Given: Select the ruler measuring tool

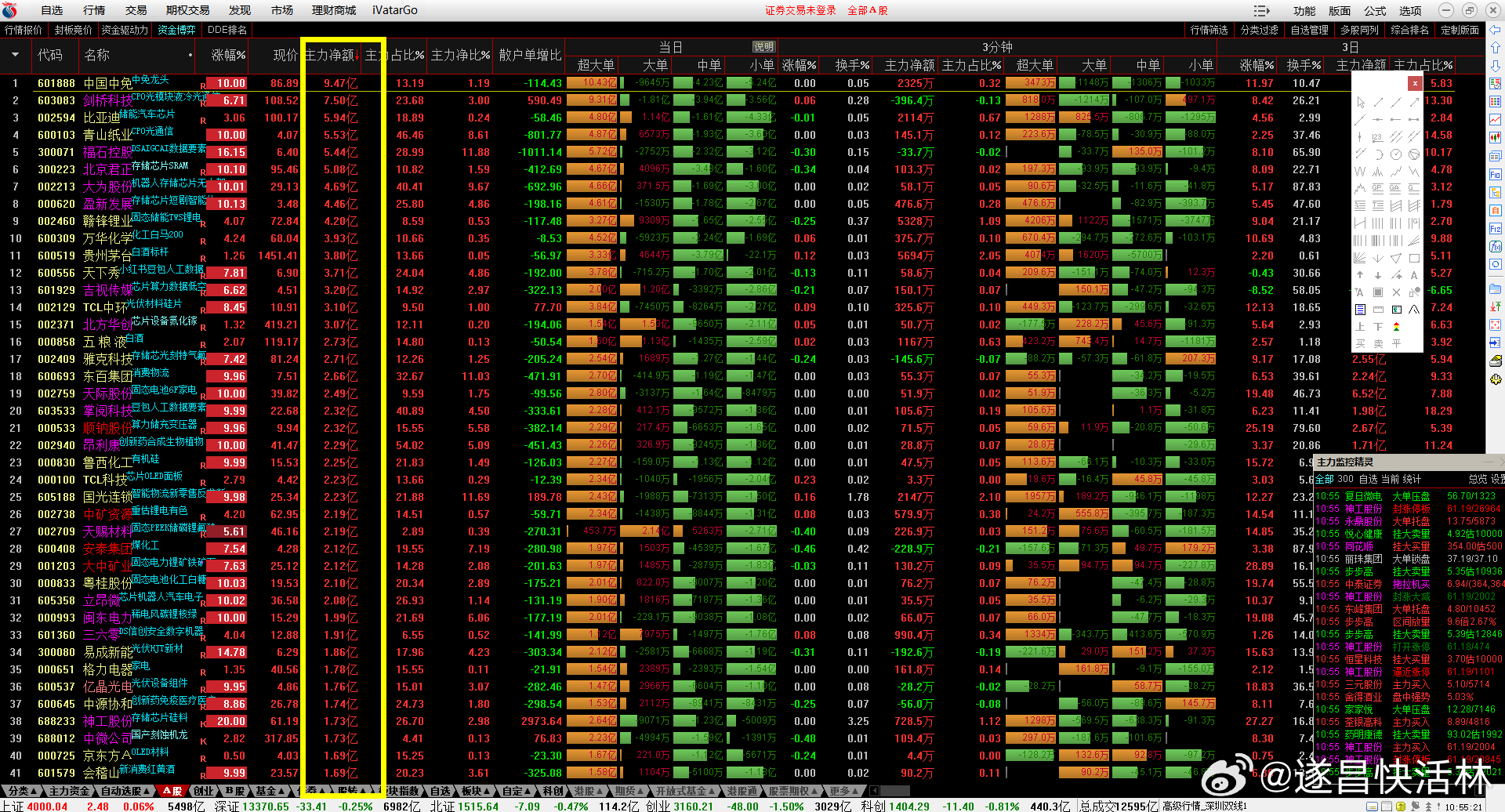Looking at the screenshot, I should click(1378, 310).
